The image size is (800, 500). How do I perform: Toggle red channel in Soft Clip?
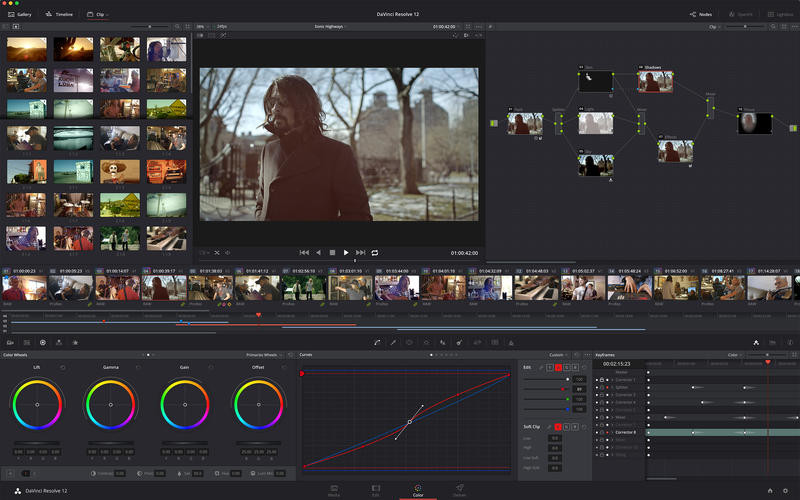pos(558,425)
